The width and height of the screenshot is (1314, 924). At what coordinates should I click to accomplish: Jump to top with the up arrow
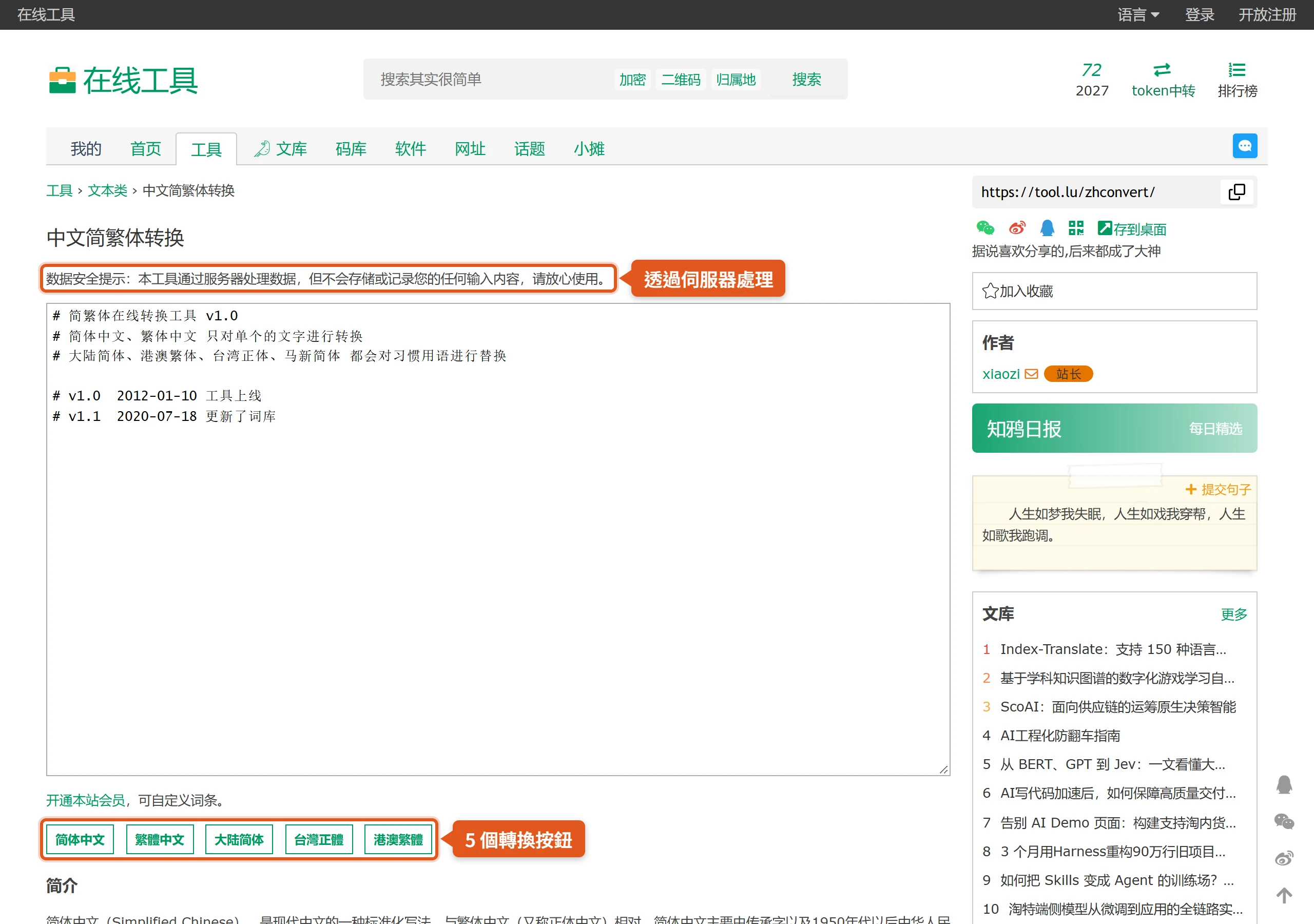tap(1284, 895)
